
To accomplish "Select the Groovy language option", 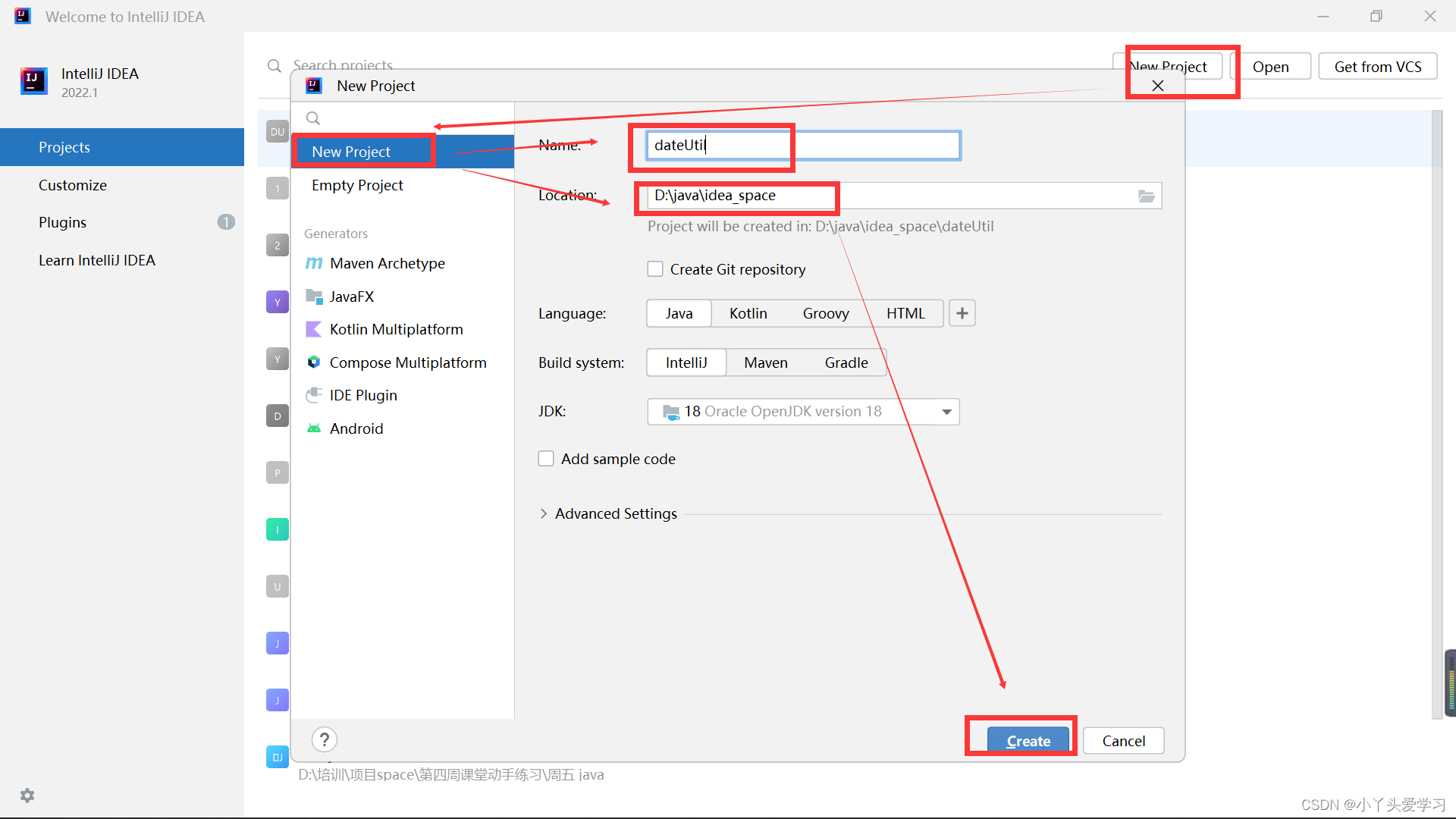I will pos(826,313).
